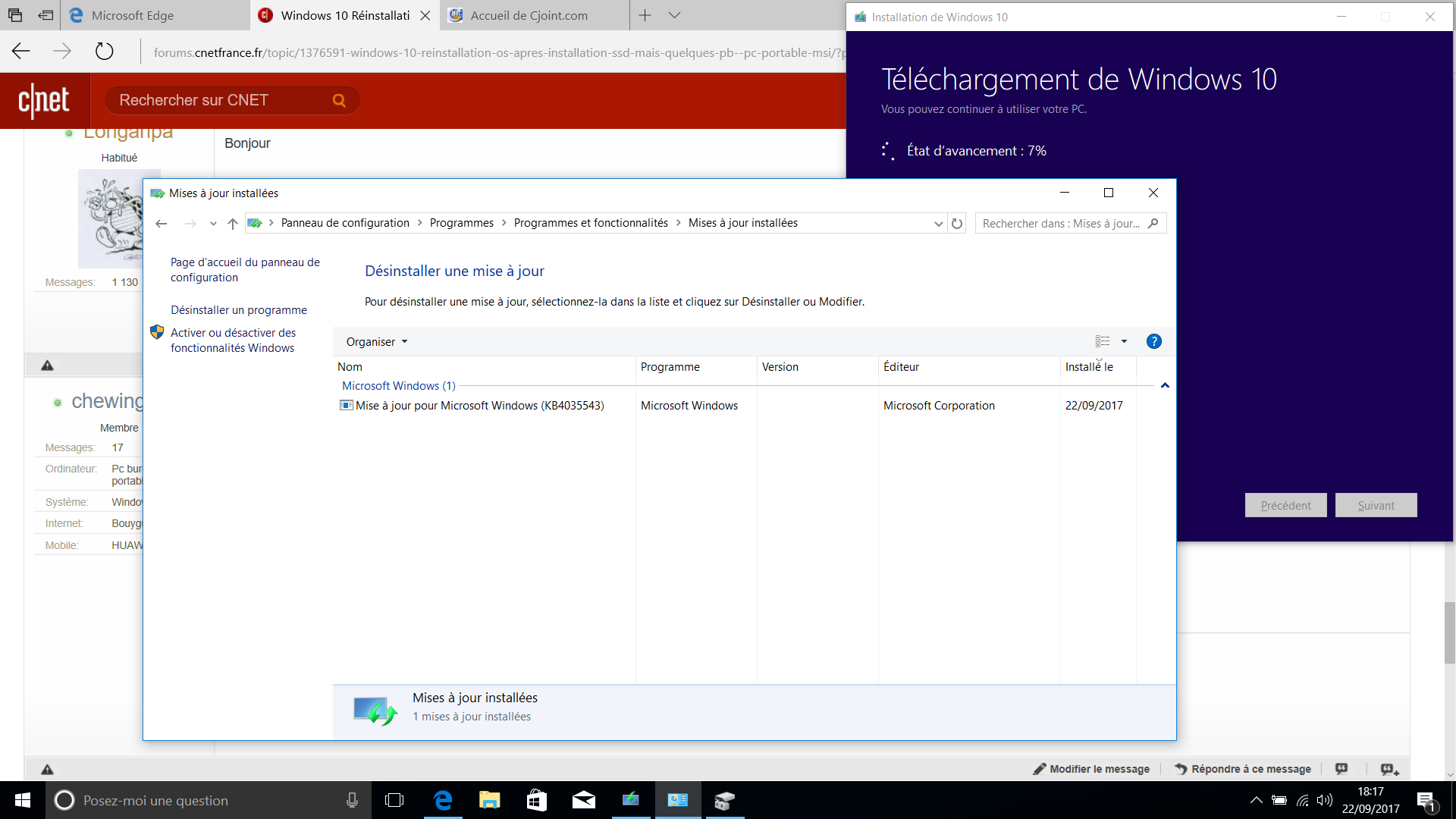Refresh the Edge page
The height and width of the screenshot is (819, 1456).
pyautogui.click(x=104, y=52)
